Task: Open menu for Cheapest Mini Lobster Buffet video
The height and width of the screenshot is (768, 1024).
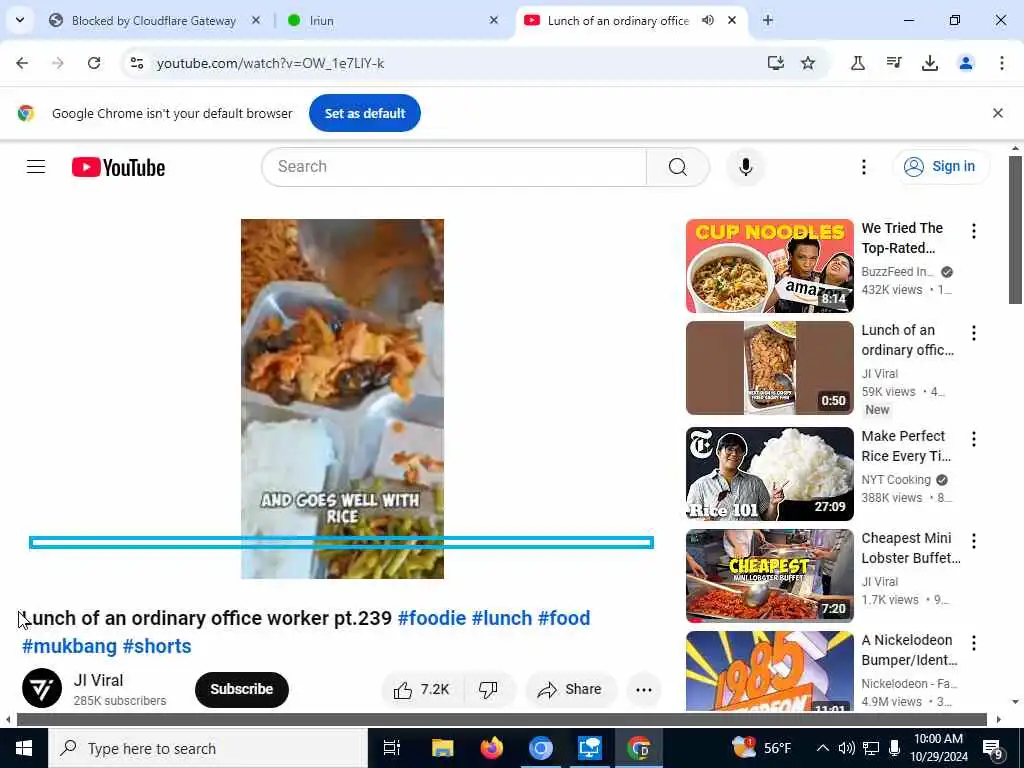Action: point(974,541)
